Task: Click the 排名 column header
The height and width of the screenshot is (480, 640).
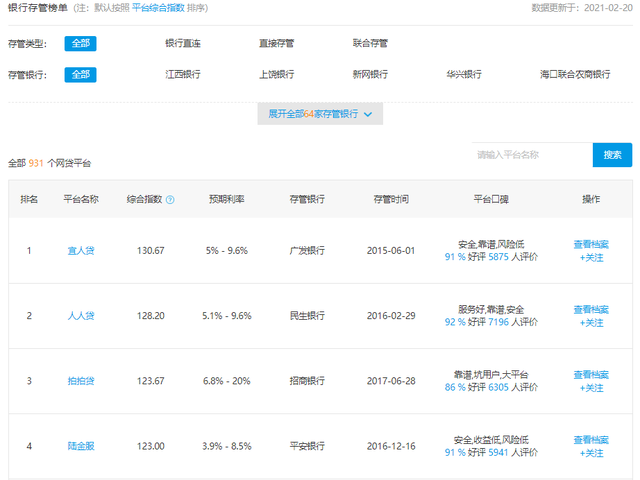Action: [x=29, y=199]
